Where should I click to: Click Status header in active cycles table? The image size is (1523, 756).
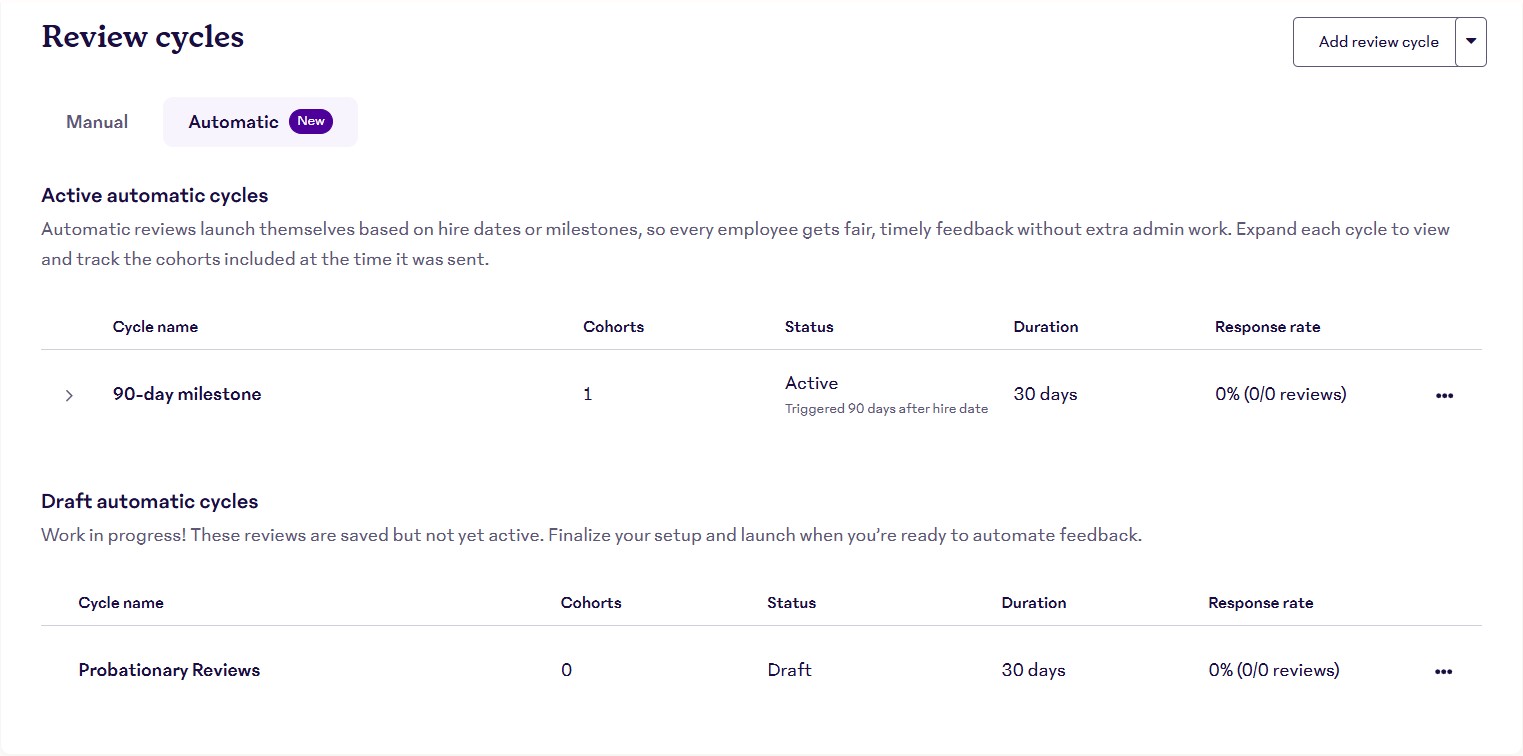tap(809, 327)
